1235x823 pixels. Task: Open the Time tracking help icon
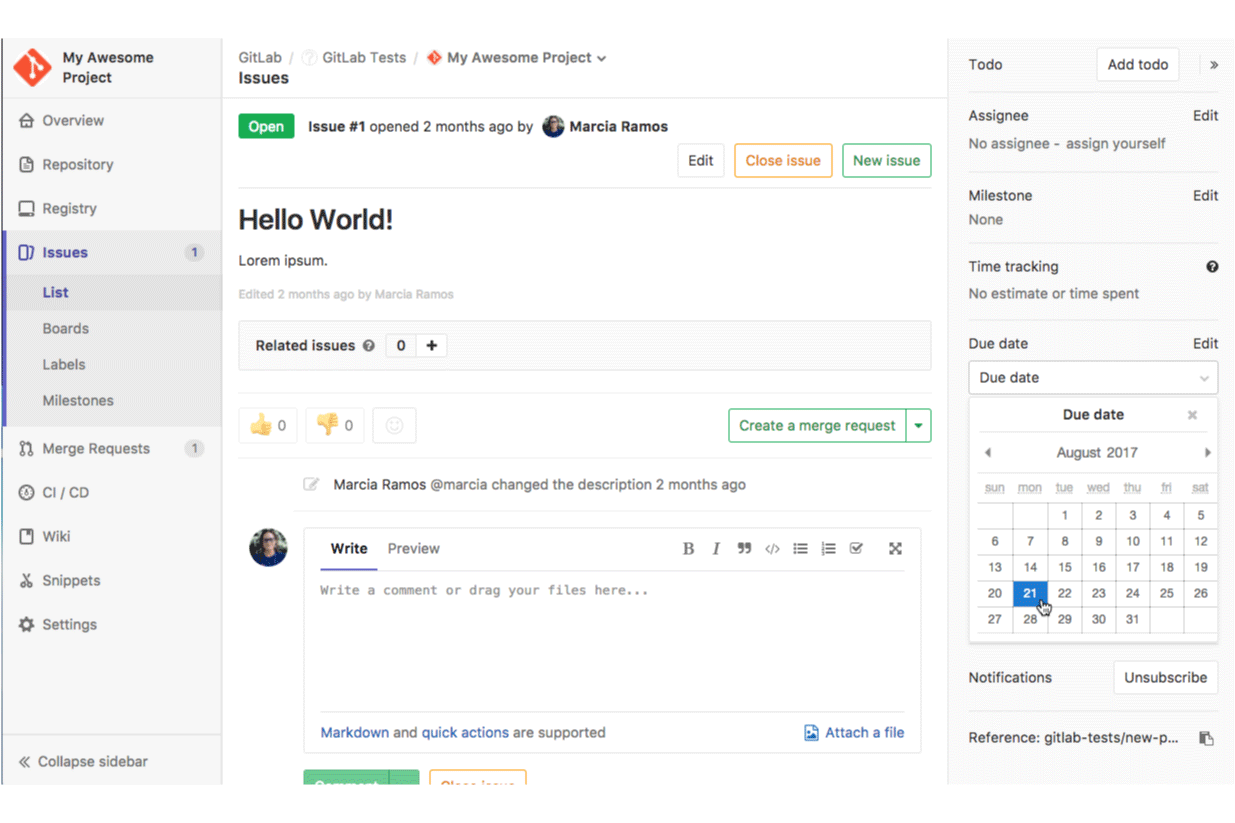click(x=1212, y=267)
